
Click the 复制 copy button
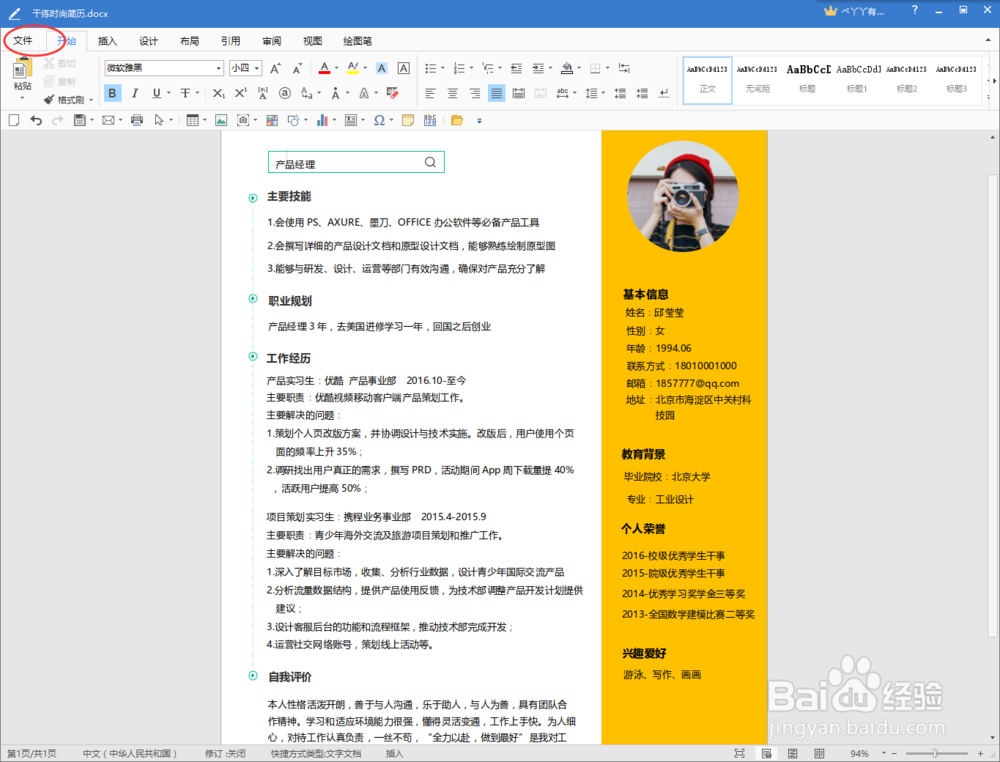coord(59,82)
